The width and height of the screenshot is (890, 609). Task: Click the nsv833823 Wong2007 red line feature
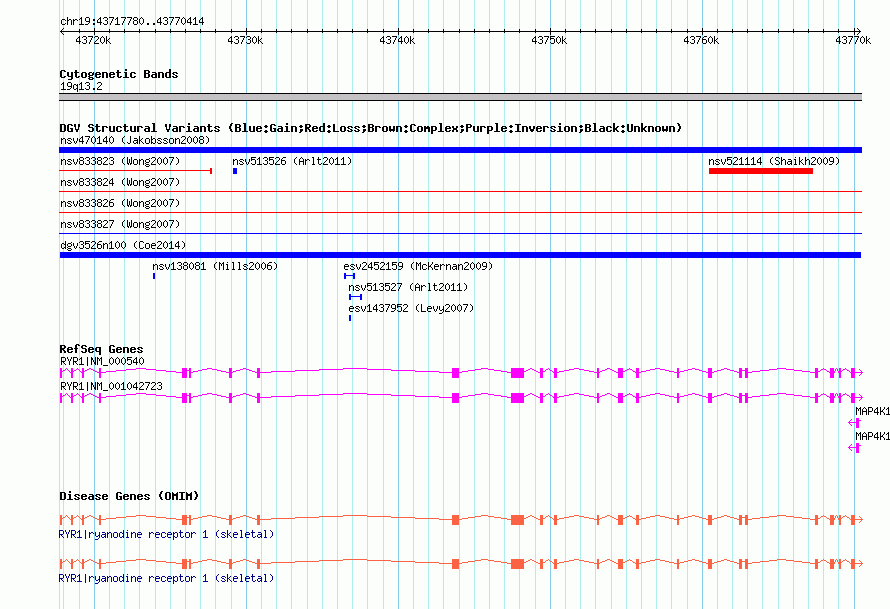(x=136, y=171)
